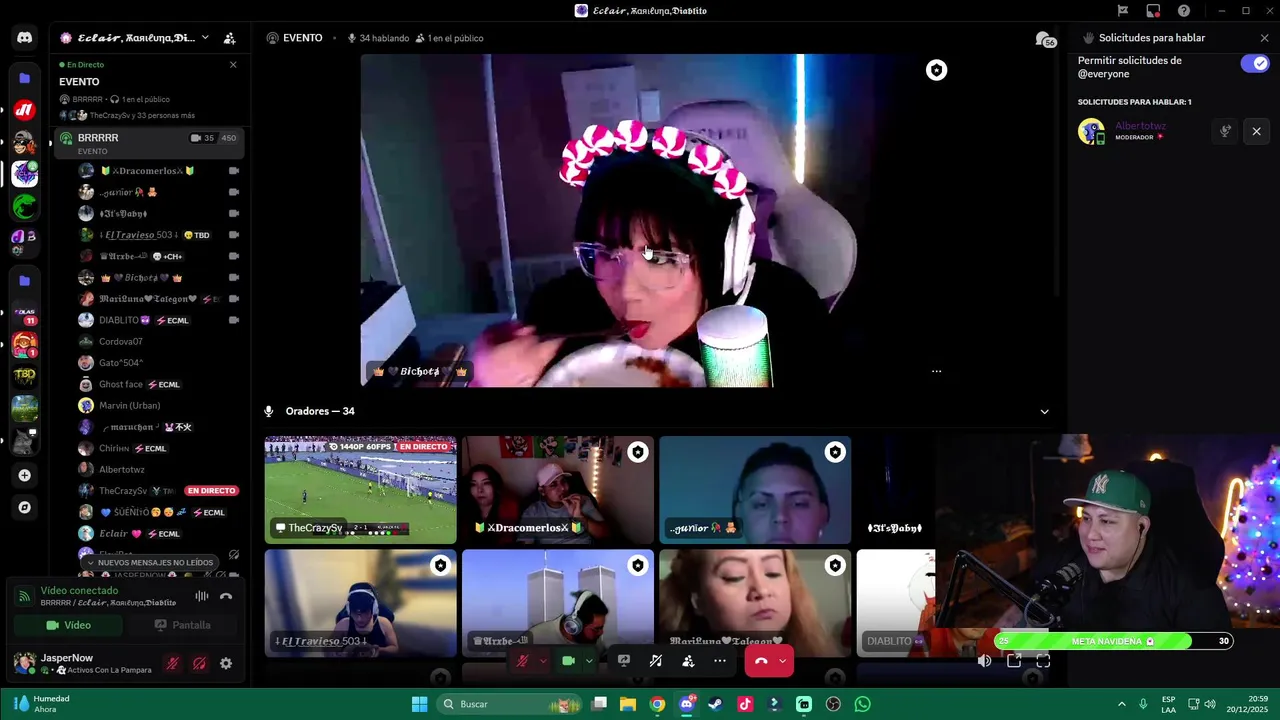Click META NAVIDEÑA progress bar

tap(1113, 641)
